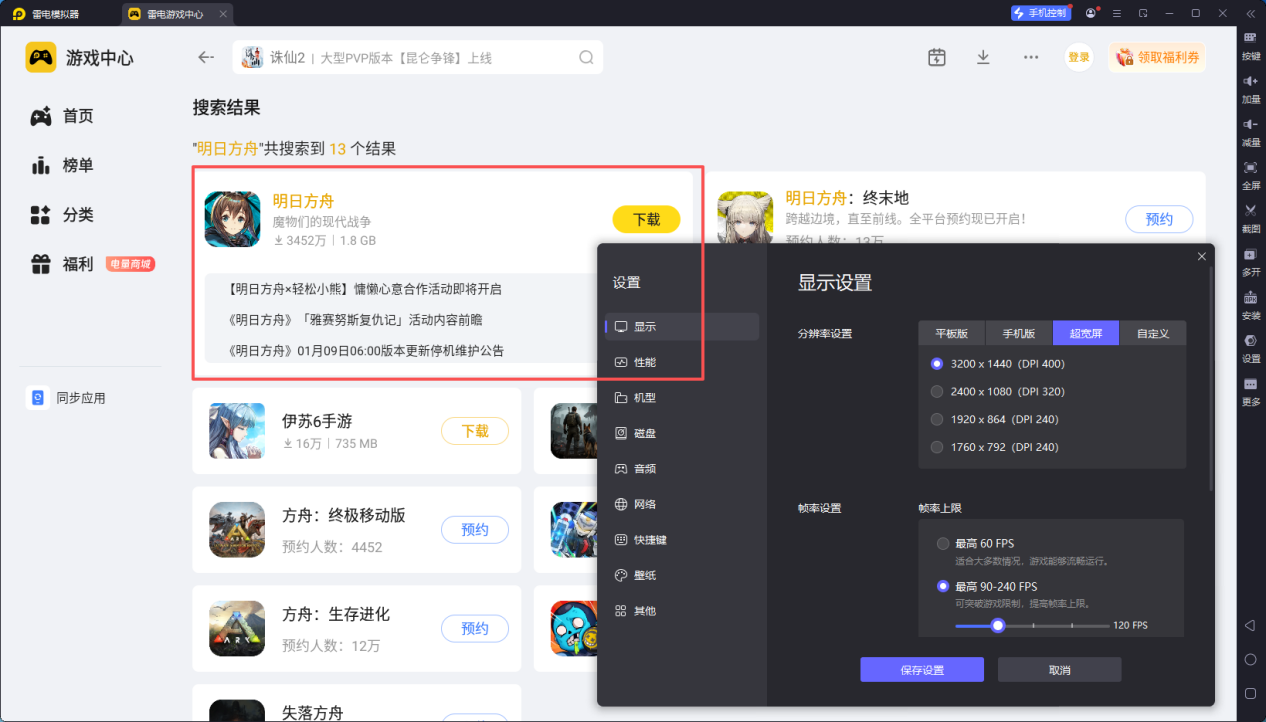This screenshot has height=722, width=1266.
Task: Open 更多 tools in right toolbar
Action: [x=1251, y=390]
